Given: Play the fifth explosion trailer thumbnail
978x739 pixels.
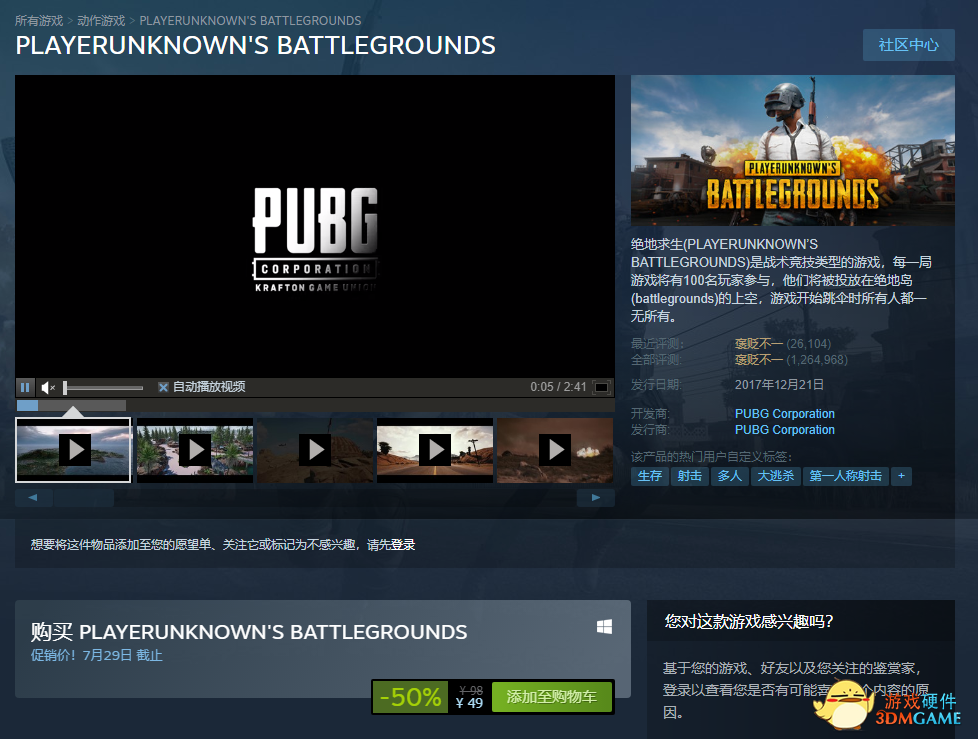Looking at the screenshot, I should click(x=555, y=450).
